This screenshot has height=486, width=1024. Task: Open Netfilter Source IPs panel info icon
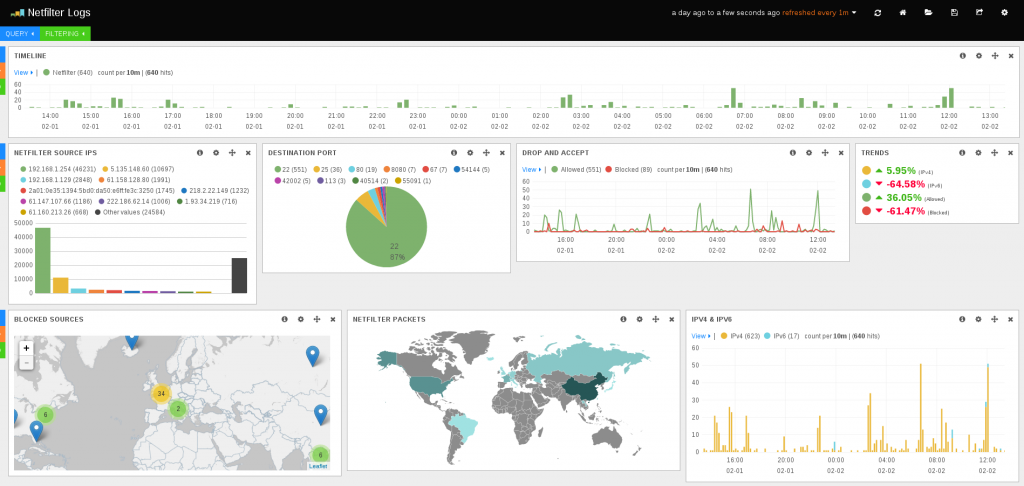click(200, 153)
